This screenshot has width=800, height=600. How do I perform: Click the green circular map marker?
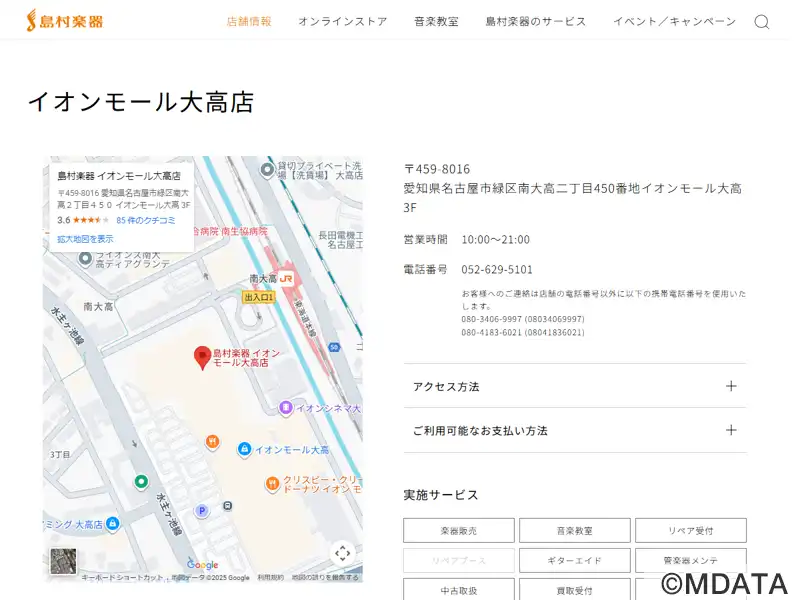(141, 481)
